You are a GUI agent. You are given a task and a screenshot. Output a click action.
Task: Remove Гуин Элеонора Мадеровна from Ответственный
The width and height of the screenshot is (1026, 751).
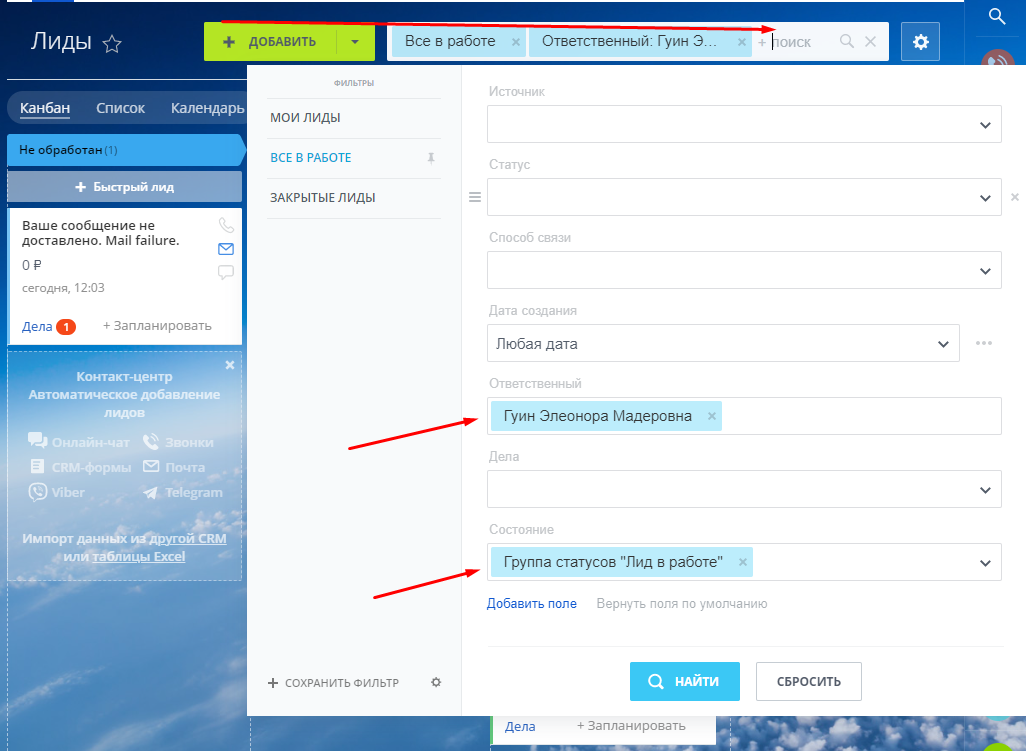(711, 416)
